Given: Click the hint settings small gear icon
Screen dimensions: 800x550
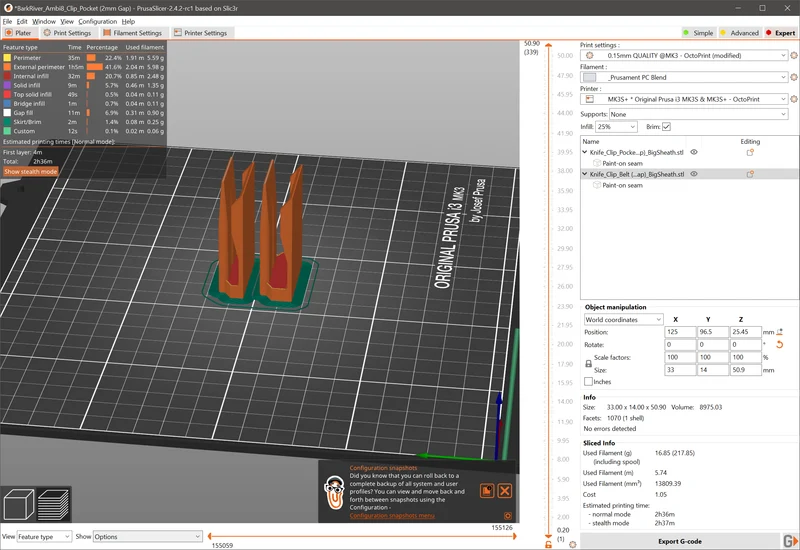Looking at the screenshot, I should (508, 516).
